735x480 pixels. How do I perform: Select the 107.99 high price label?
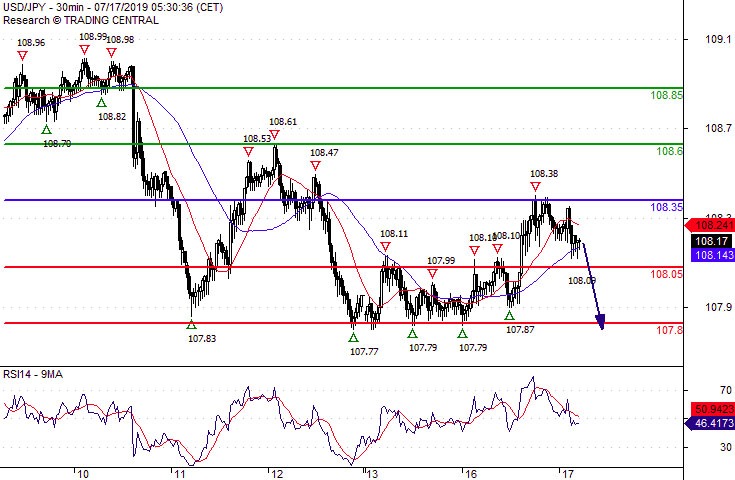[x=441, y=261]
